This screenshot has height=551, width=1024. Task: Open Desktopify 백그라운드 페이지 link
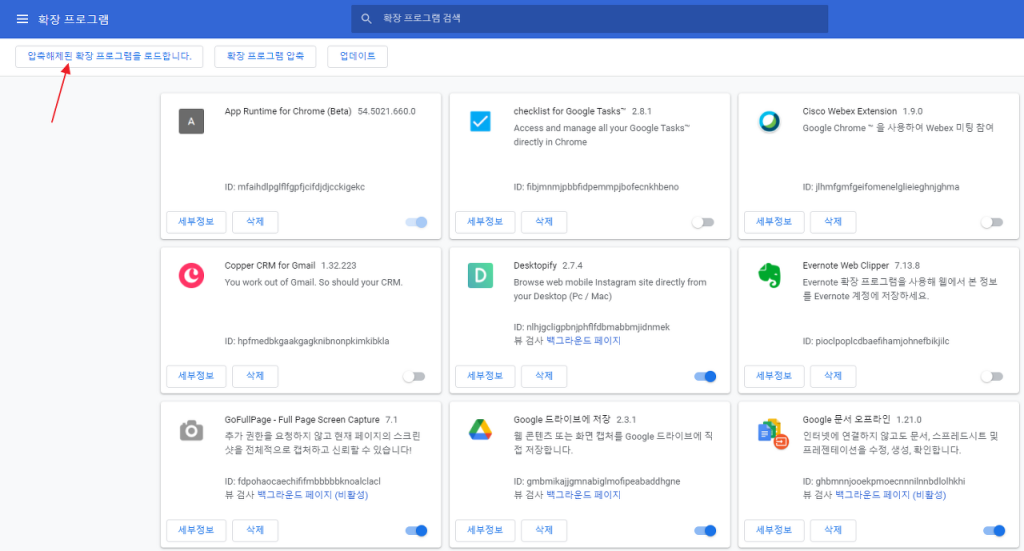tap(583, 341)
